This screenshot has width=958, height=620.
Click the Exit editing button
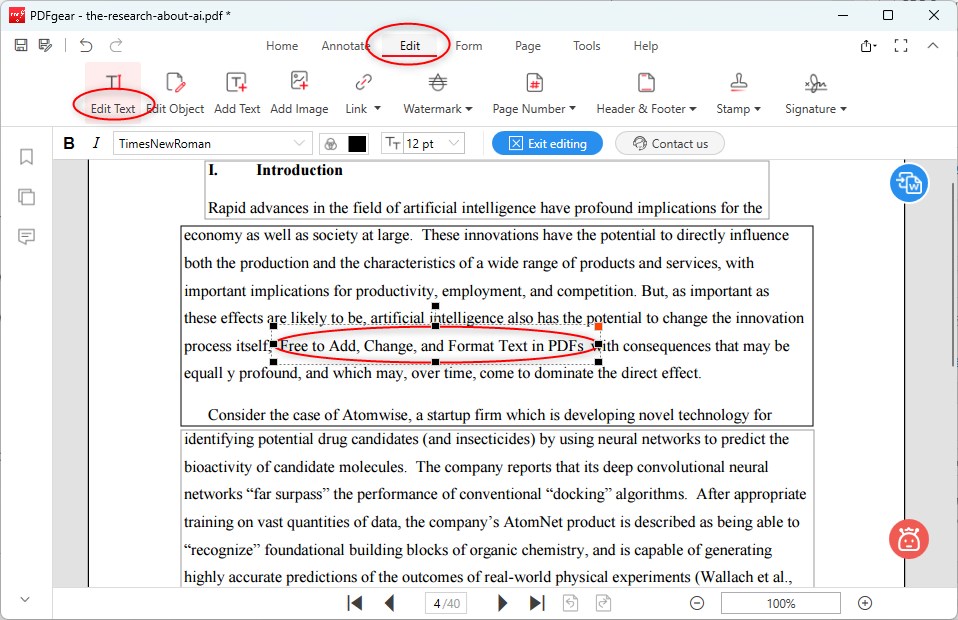(x=547, y=142)
